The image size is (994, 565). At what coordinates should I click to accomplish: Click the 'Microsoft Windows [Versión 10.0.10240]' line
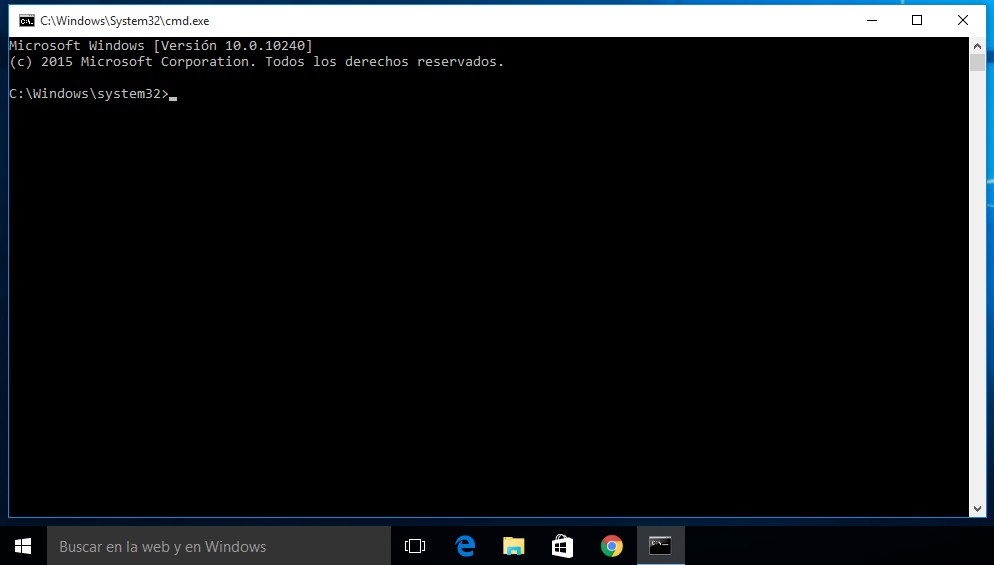click(x=161, y=46)
